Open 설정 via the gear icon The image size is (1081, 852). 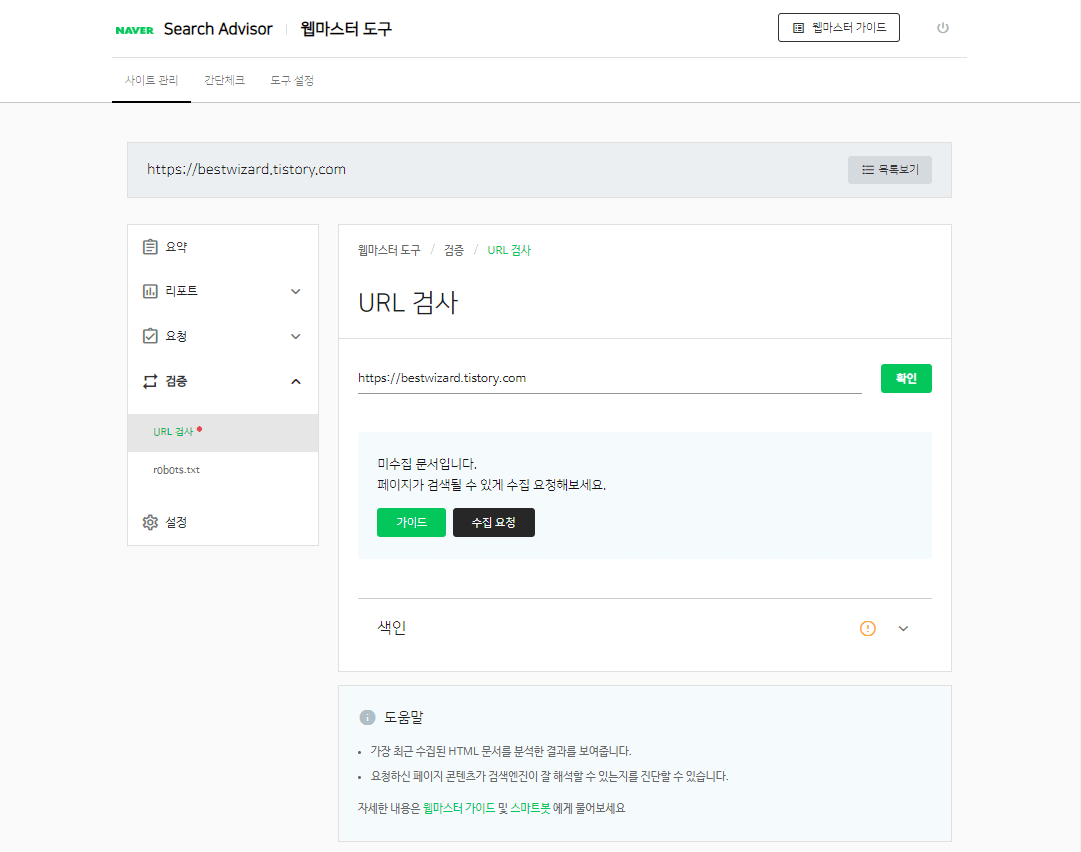[x=150, y=522]
